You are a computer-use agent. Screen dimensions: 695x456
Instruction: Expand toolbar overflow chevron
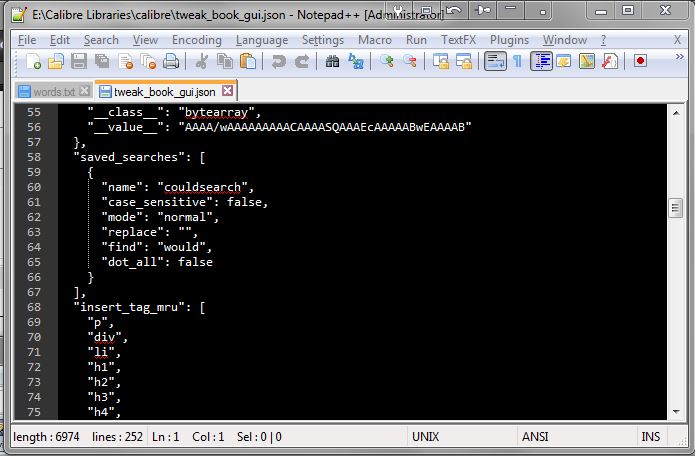pyautogui.click(x=679, y=57)
